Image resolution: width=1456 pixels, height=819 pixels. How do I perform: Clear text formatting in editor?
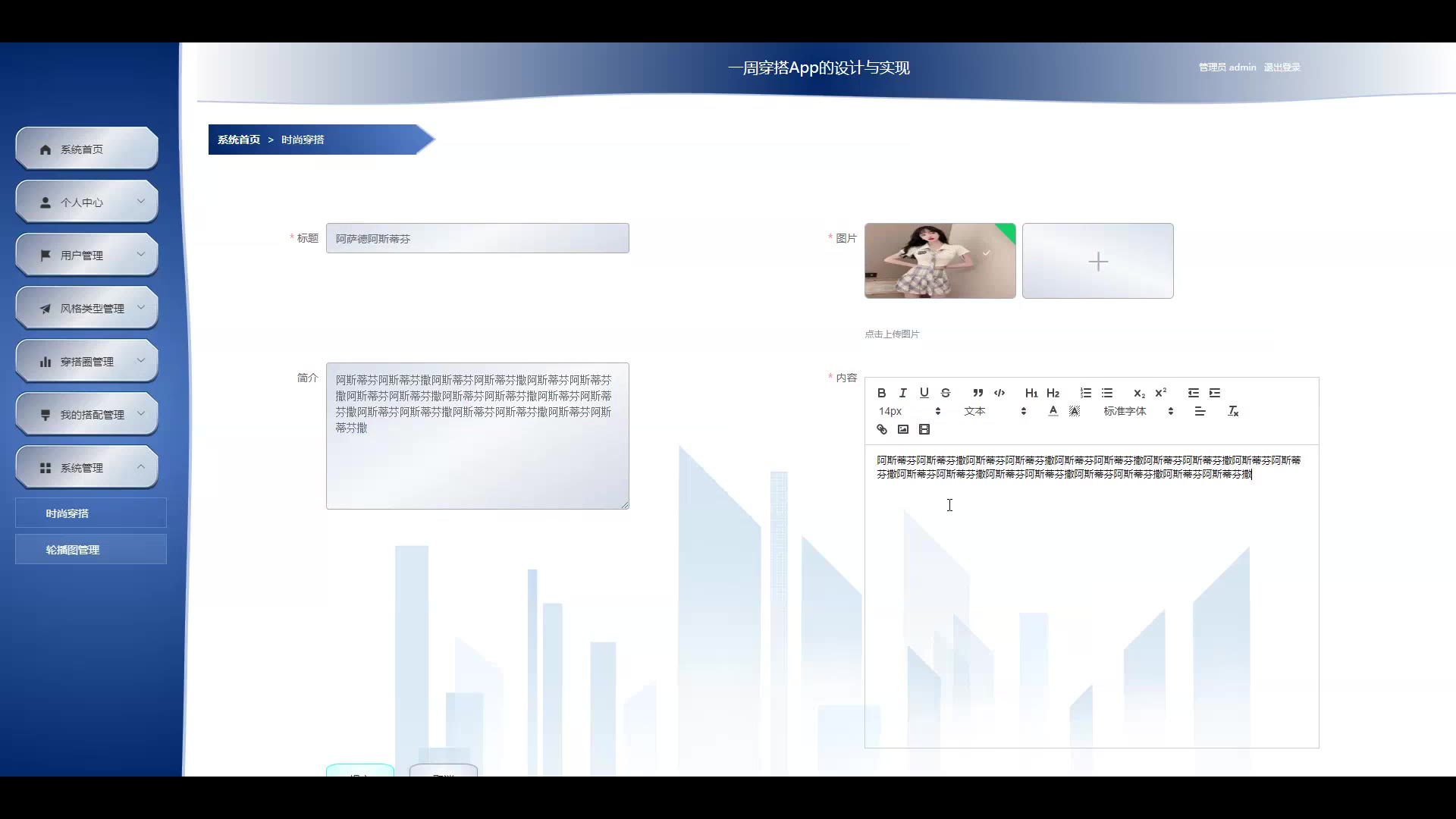point(1232,411)
